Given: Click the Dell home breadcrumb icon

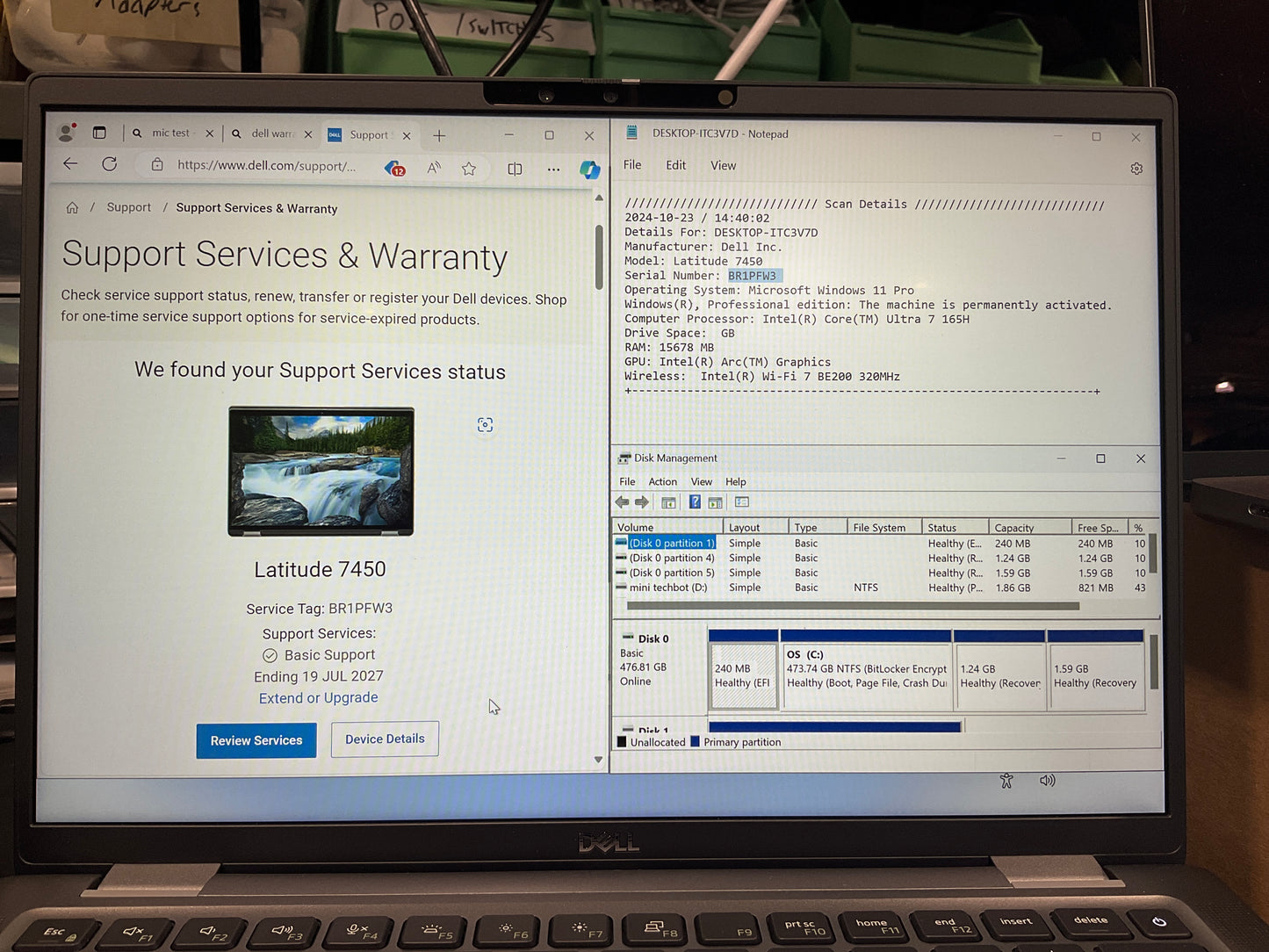Looking at the screenshot, I should tap(72, 207).
